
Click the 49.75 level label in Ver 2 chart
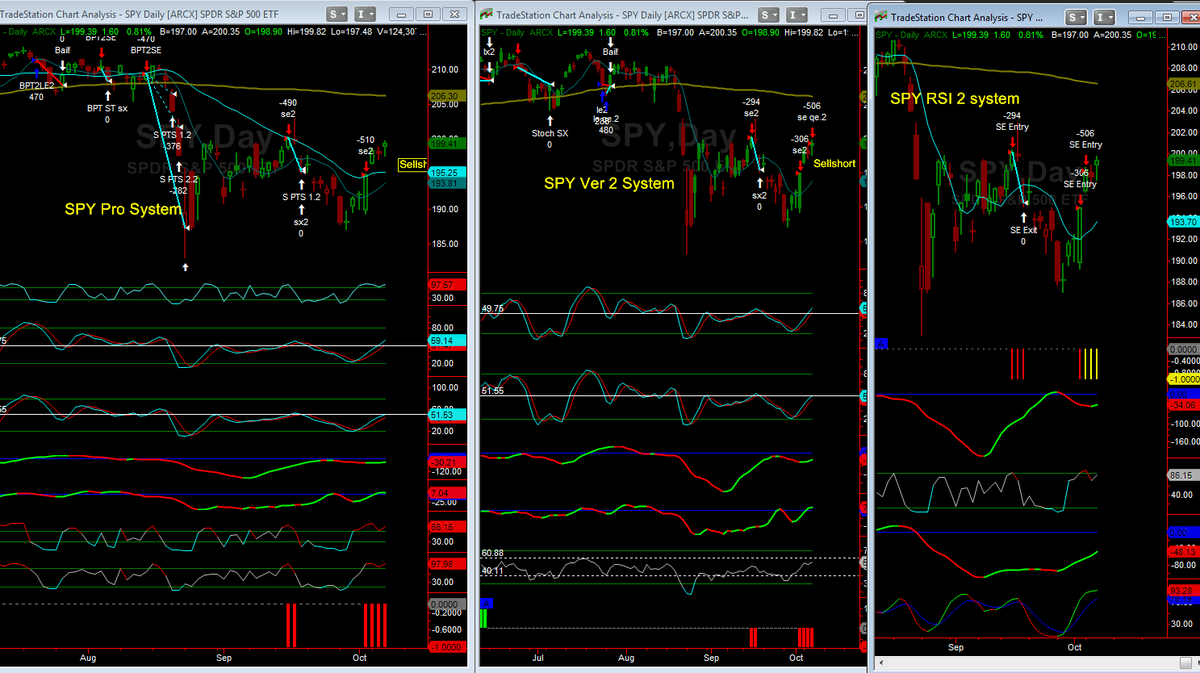click(492, 309)
